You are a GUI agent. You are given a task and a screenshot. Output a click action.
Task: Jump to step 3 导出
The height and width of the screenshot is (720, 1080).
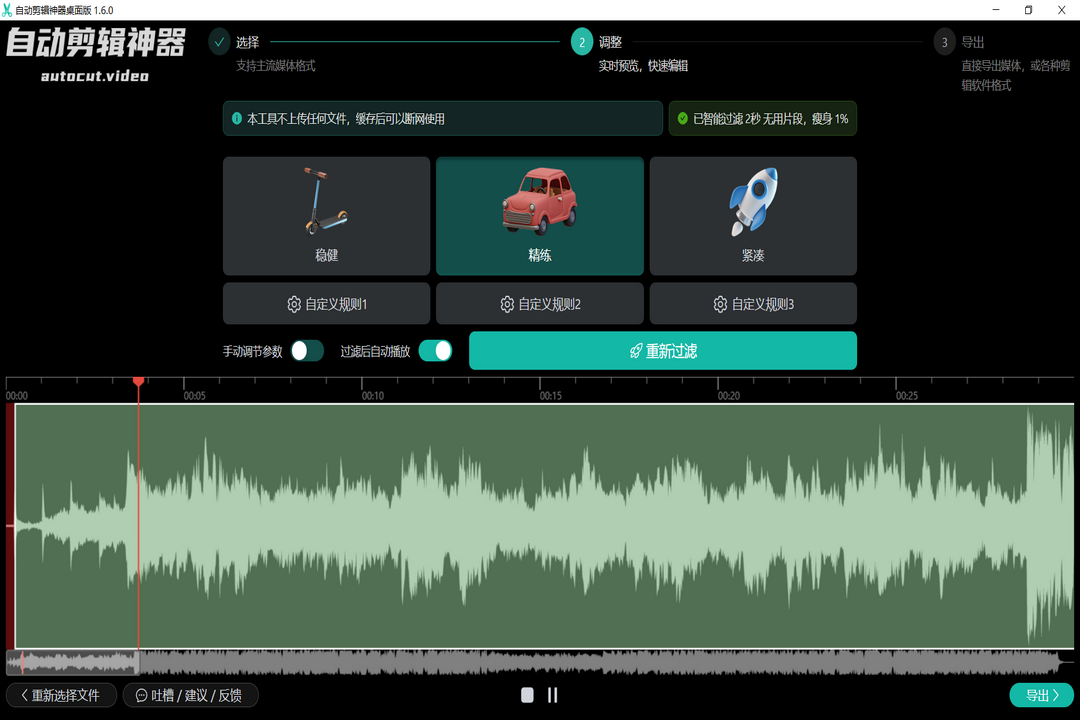coord(944,43)
